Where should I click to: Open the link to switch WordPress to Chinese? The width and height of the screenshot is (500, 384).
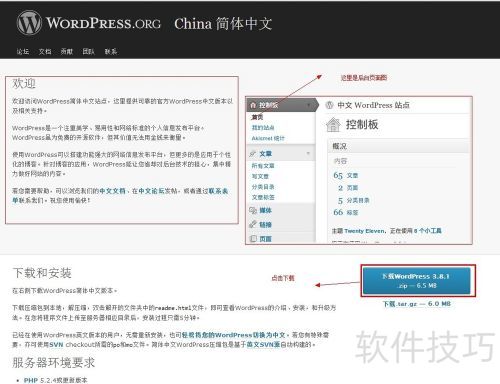[233, 335]
